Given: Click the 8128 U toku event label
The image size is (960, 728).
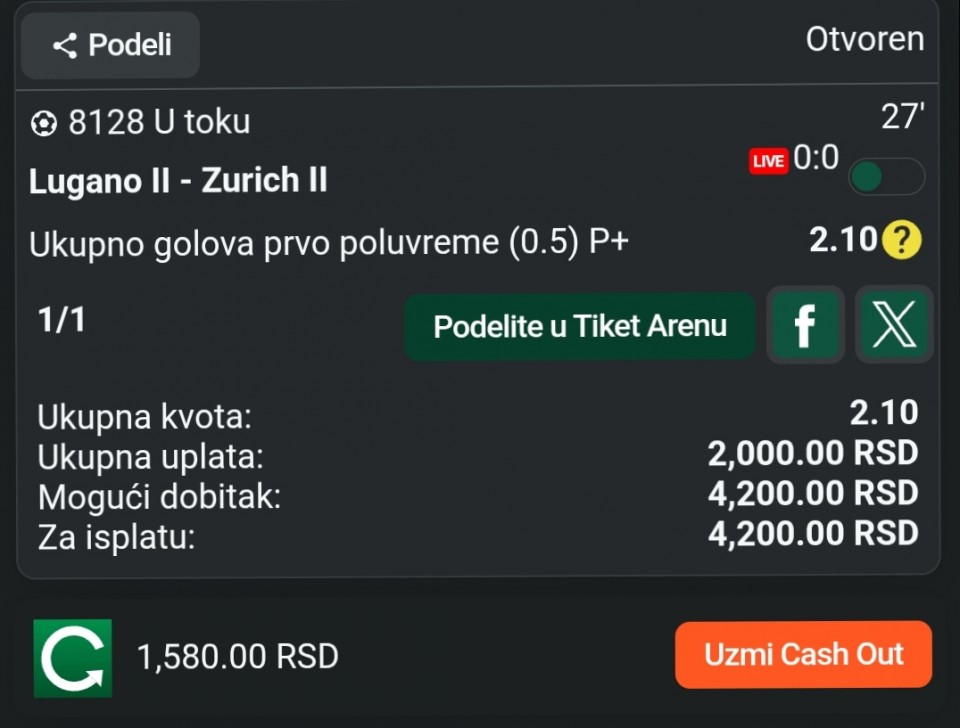Looking at the screenshot, I should tap(159, 122).
